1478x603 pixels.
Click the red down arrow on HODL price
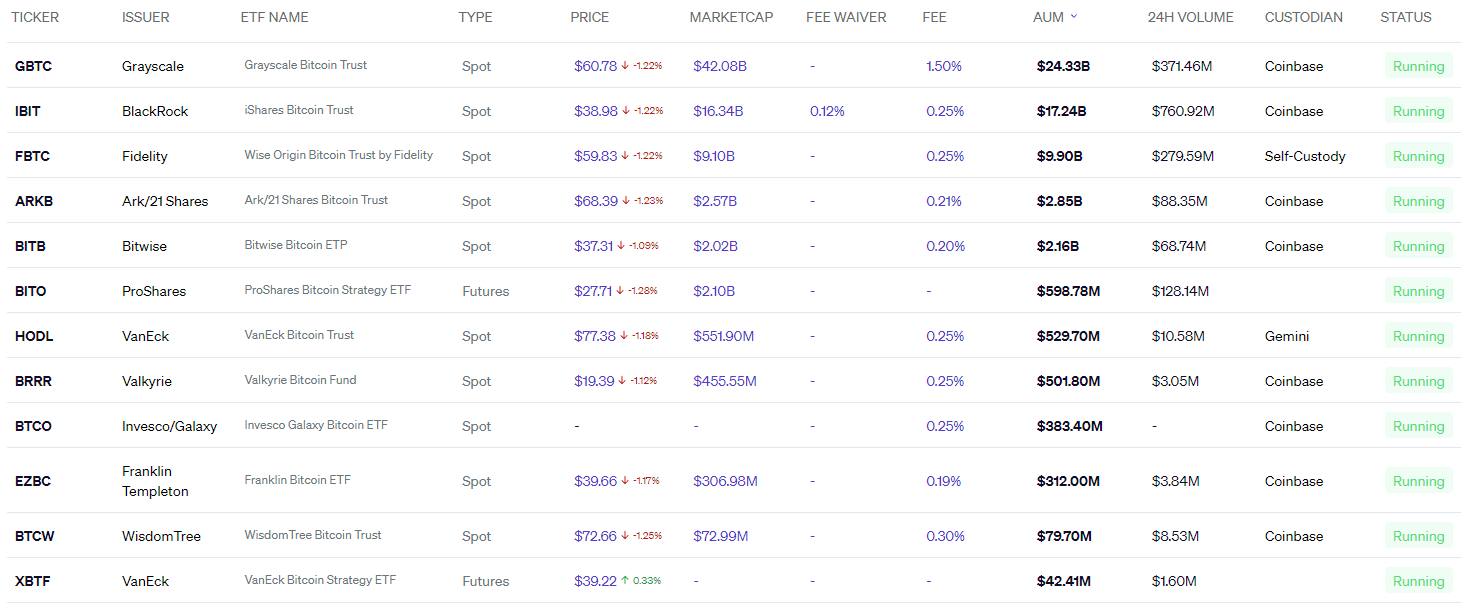point(624,336)
